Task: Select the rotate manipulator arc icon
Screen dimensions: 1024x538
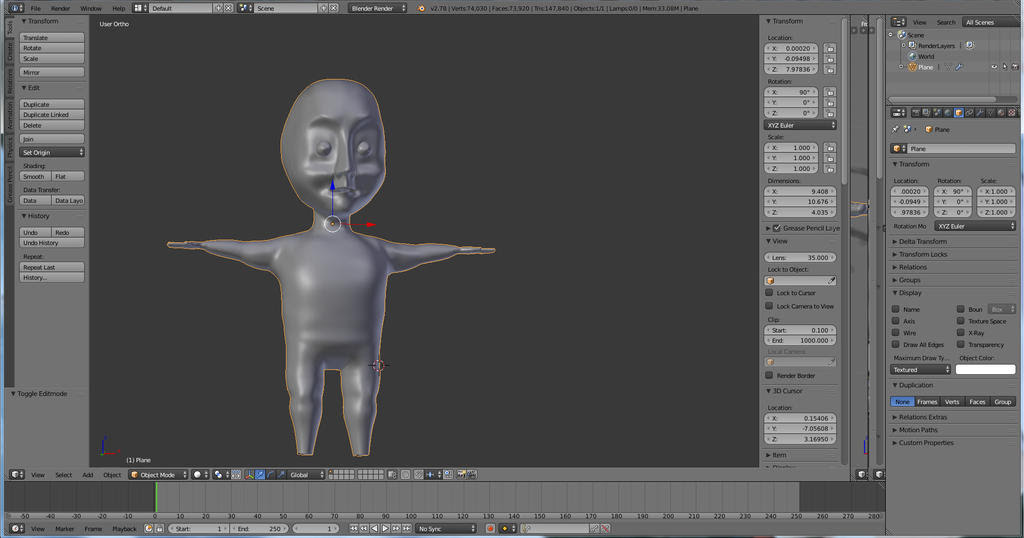Action: tap(270, 475)
